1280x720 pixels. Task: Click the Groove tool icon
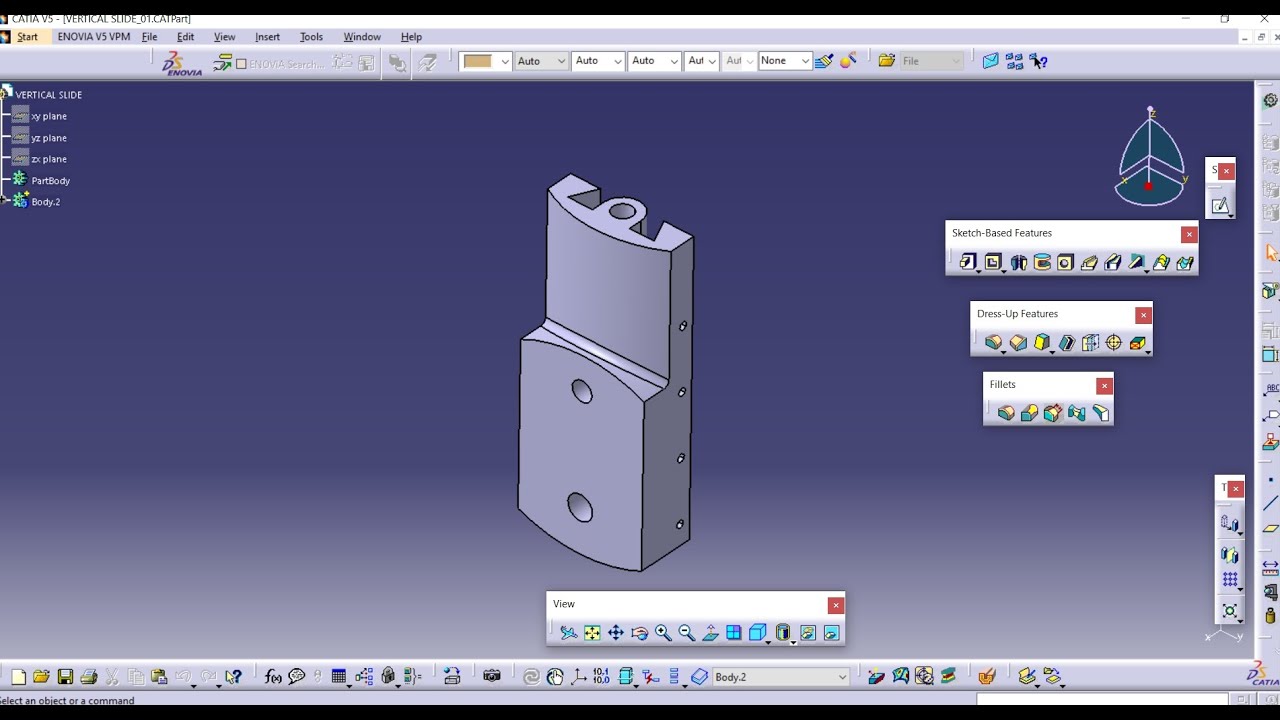tap(1042, 262)
